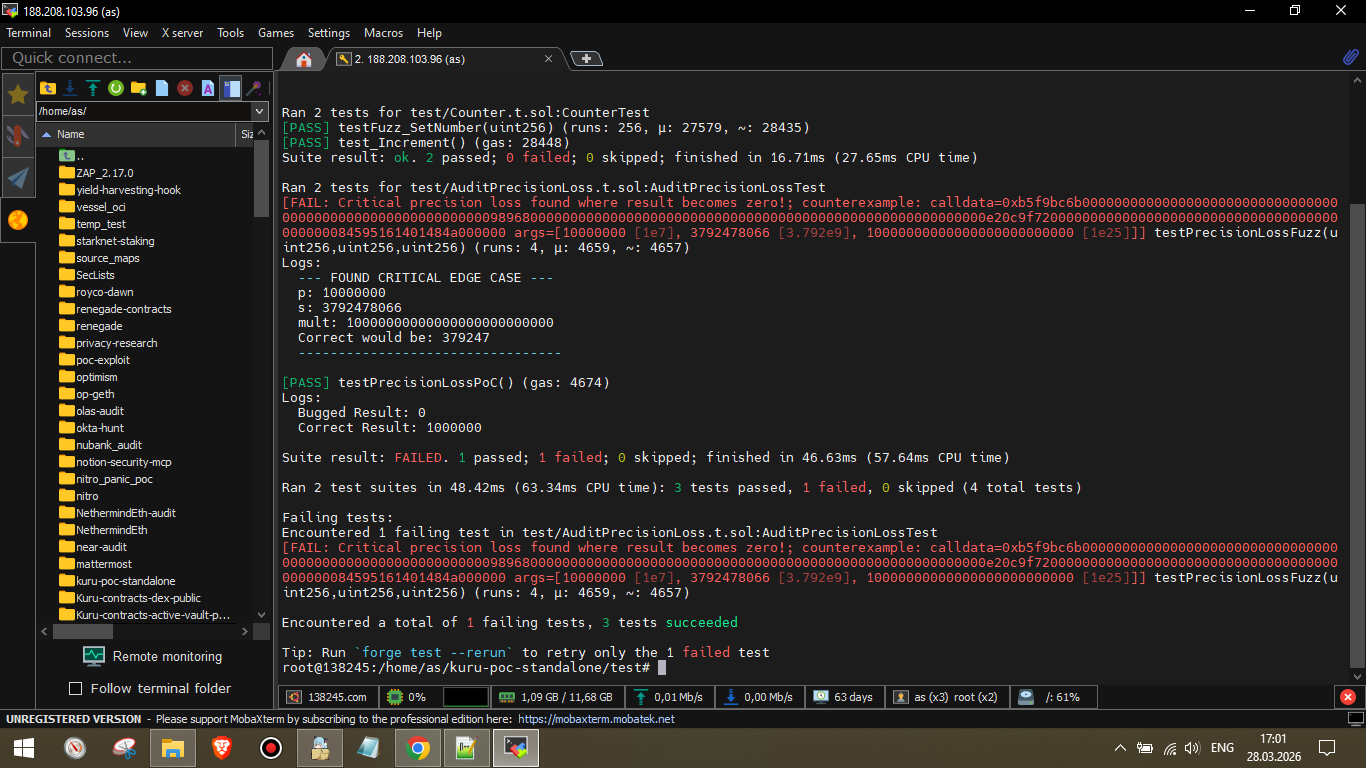Open the Brave browser taskbar icon
The image size is (1366, 768).
coord(222,747)
